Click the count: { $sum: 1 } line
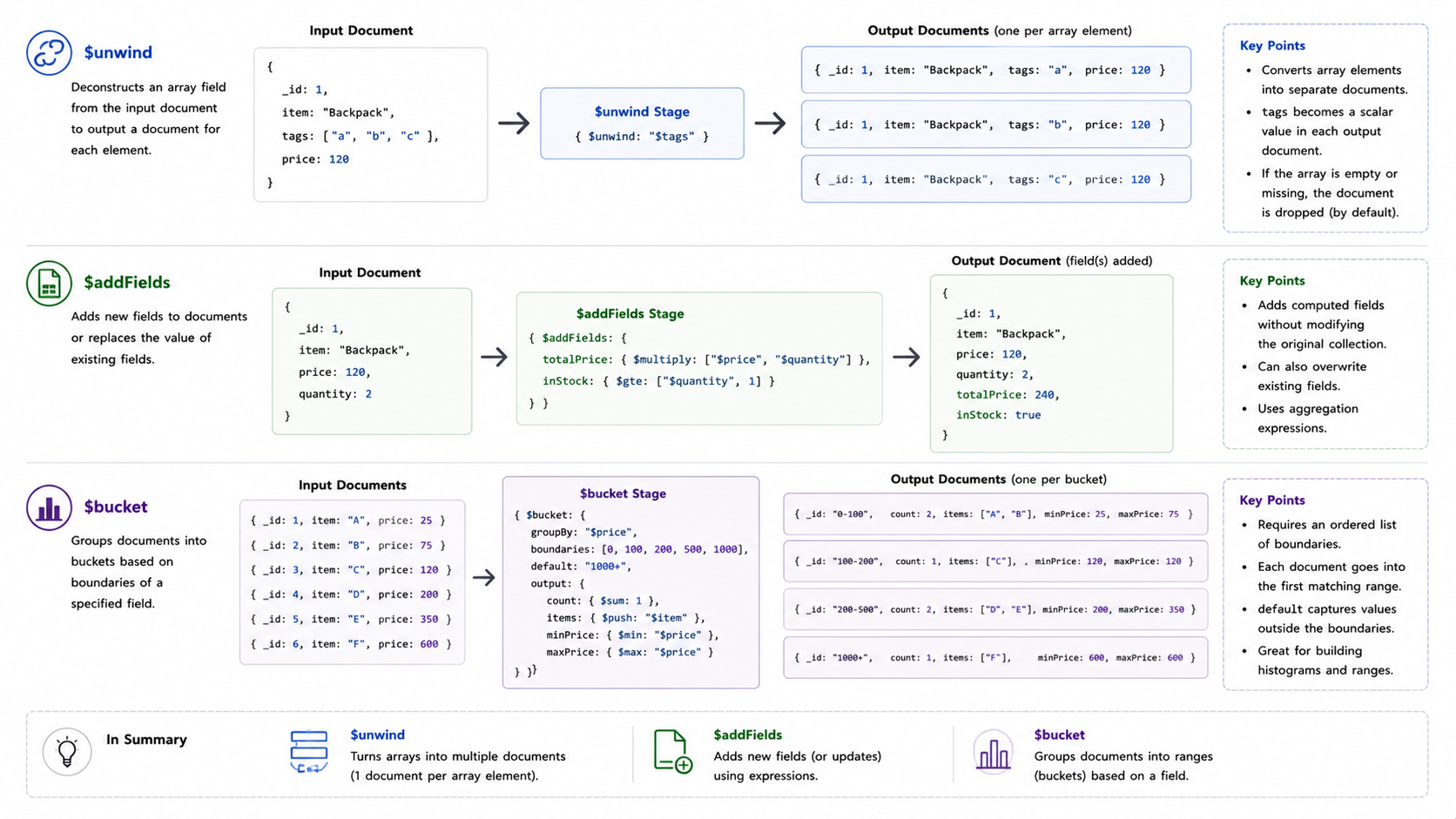The image size is (1456, 819). pyautogui.click(x=603, y=601)
